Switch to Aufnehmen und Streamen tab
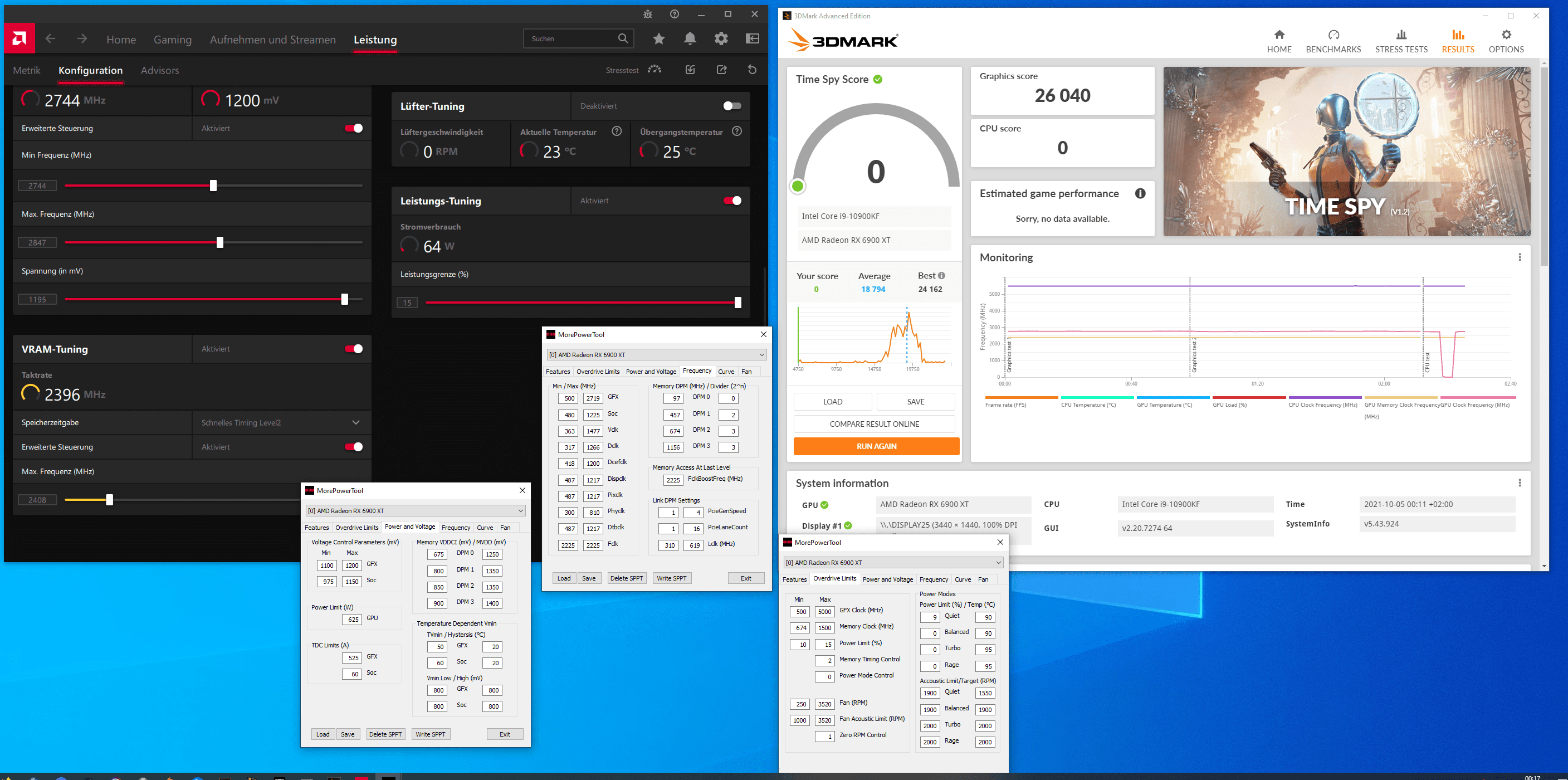This screenshot has width=1568, height=780. point(273,40)
